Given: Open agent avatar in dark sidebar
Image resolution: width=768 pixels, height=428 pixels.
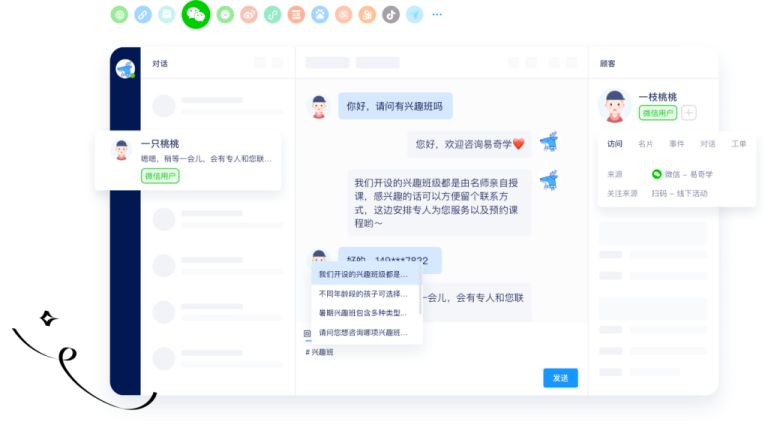Looking at the screenshot, I should pyautogui.click(x=125, y=69).
